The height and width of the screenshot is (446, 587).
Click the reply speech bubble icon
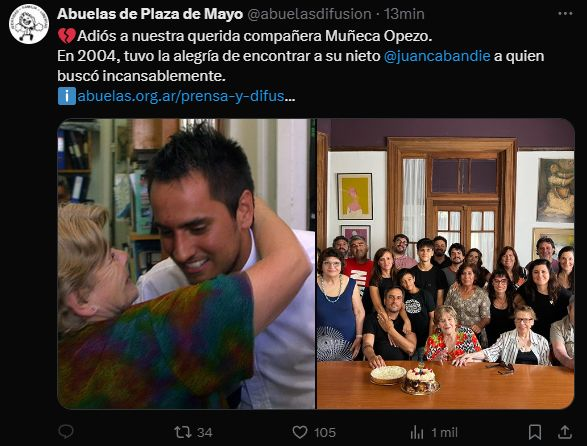coord(66,432)
